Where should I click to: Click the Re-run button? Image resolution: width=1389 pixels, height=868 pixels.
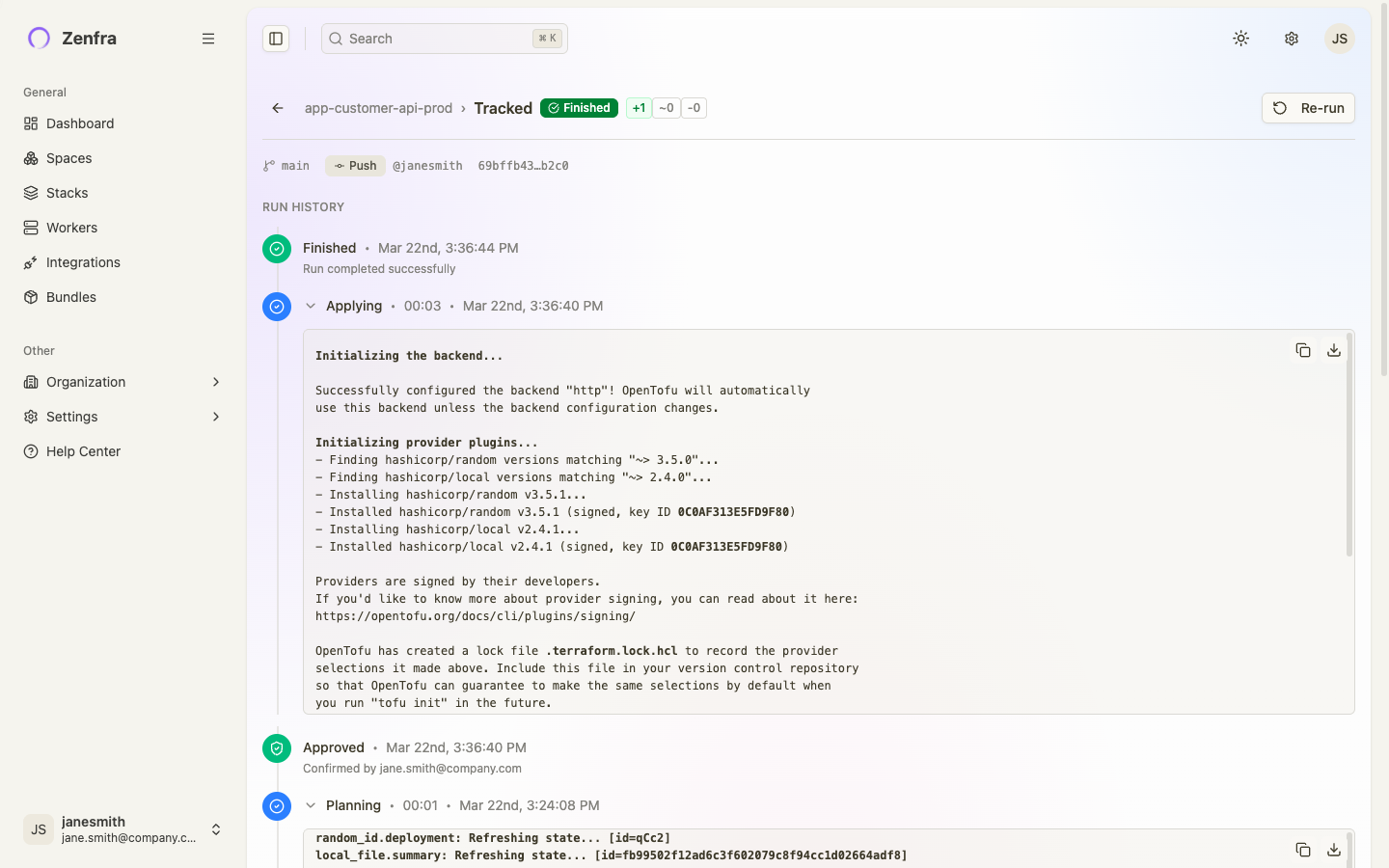[x=1308, y=108]
